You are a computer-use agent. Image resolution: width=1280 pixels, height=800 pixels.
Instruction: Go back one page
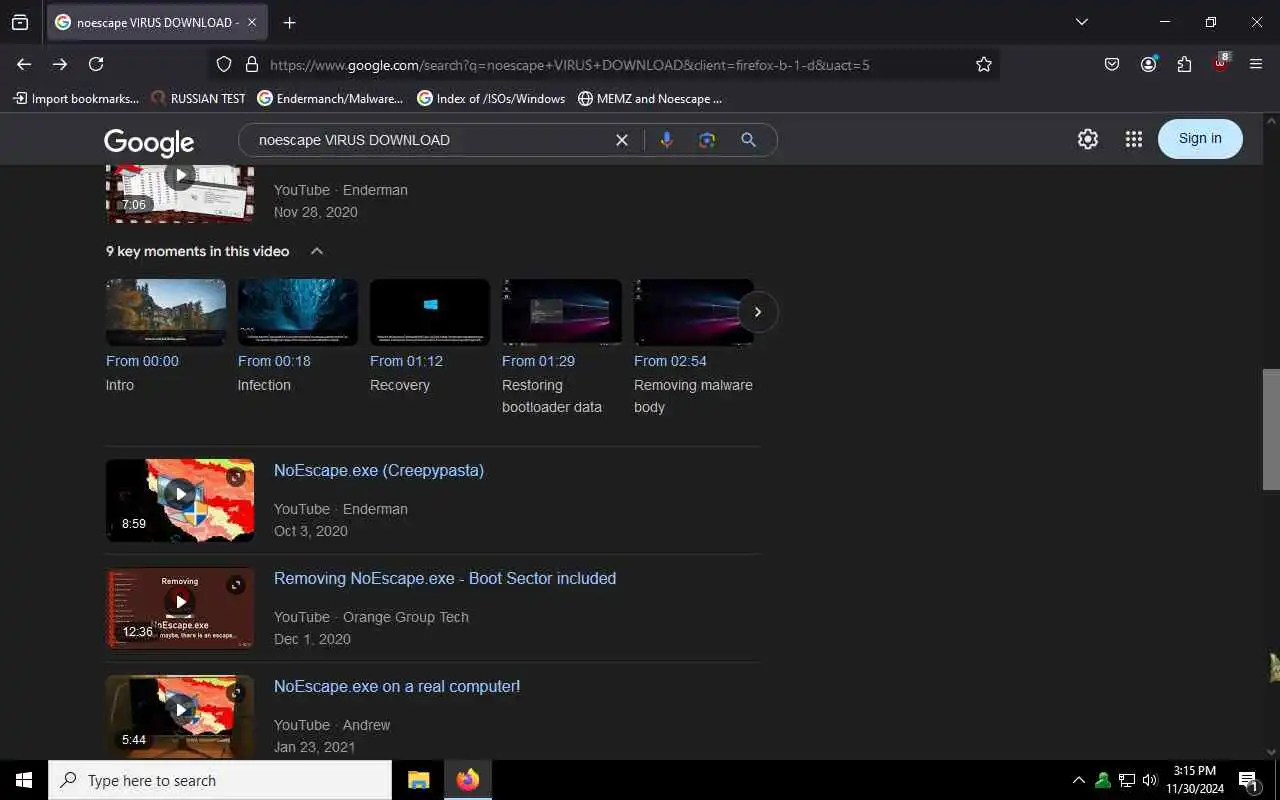[24, 64]
